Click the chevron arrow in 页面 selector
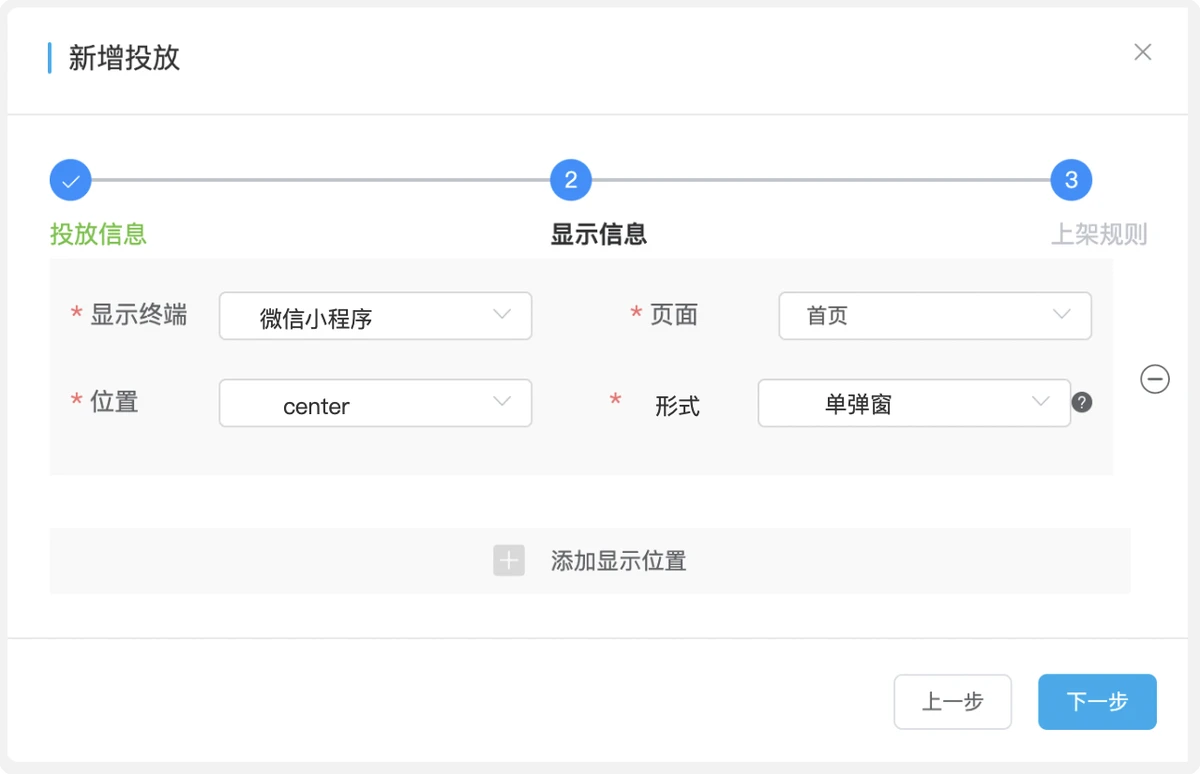The image size is (1200, 774). (x=1062, y=315)
